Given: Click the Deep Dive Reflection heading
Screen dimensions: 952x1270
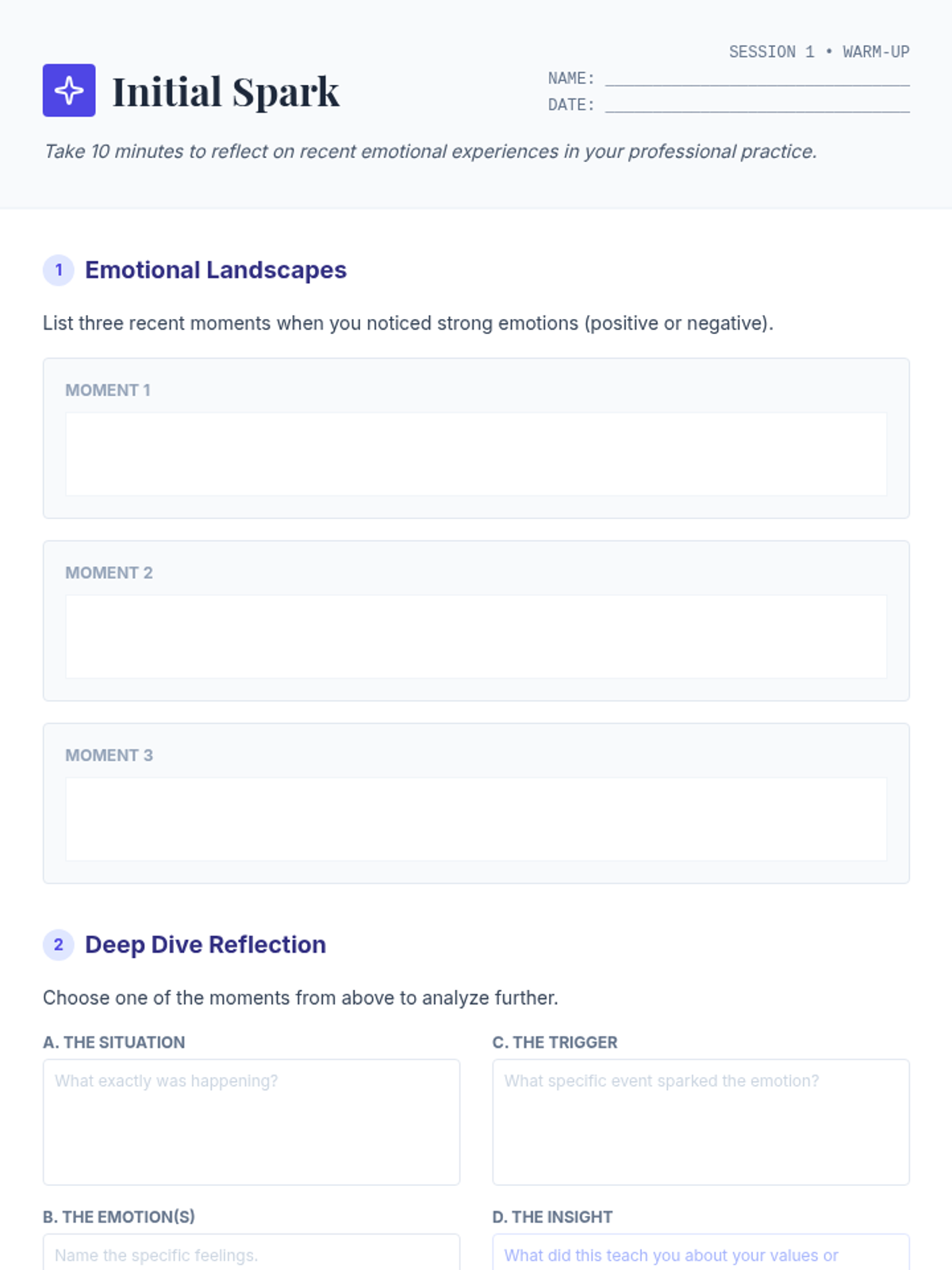Looking at the screenshot, I should (205, 945).
